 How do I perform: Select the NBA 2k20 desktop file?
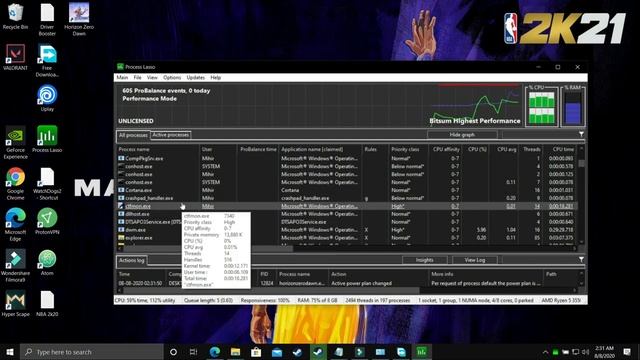click(47, 304)
